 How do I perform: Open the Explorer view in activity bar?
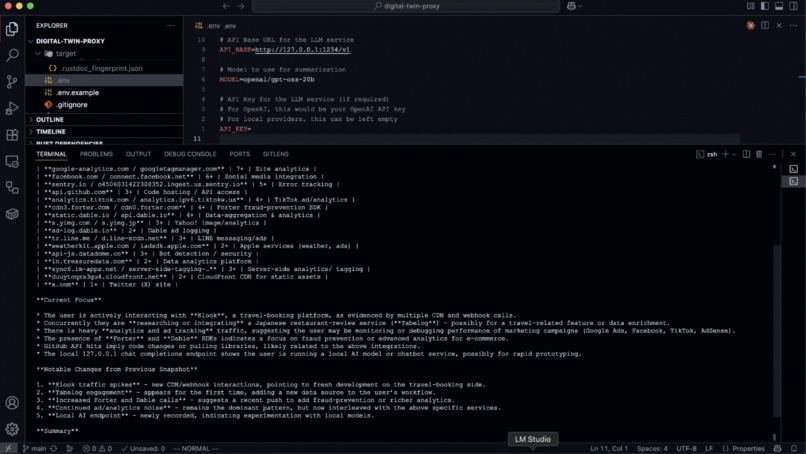pos(12,29)
